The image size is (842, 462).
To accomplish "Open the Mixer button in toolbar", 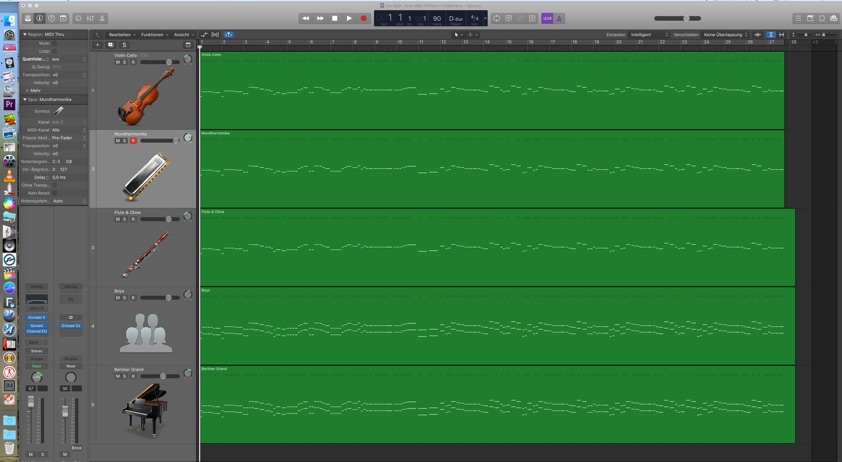I will [x=90, y=18].
